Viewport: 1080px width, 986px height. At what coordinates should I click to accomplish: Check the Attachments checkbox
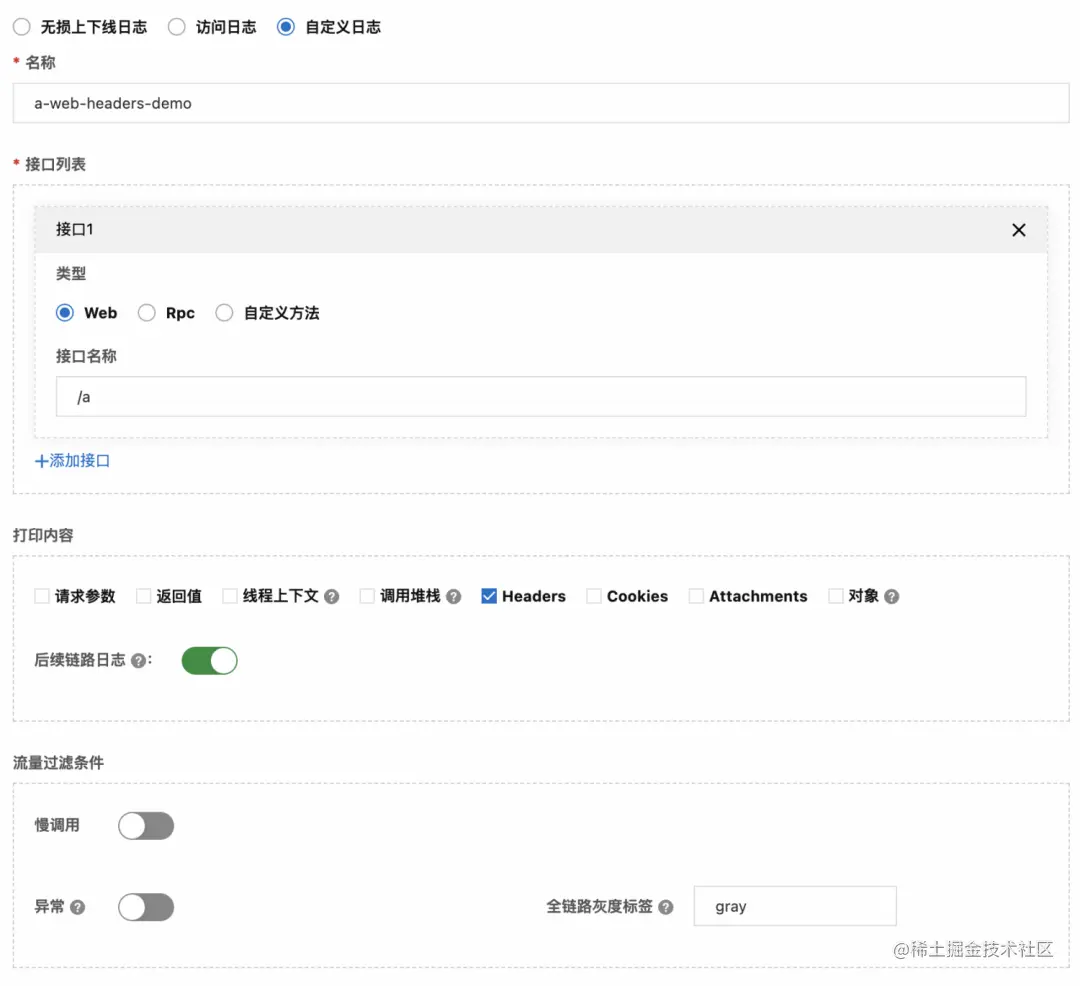[696, 596]
